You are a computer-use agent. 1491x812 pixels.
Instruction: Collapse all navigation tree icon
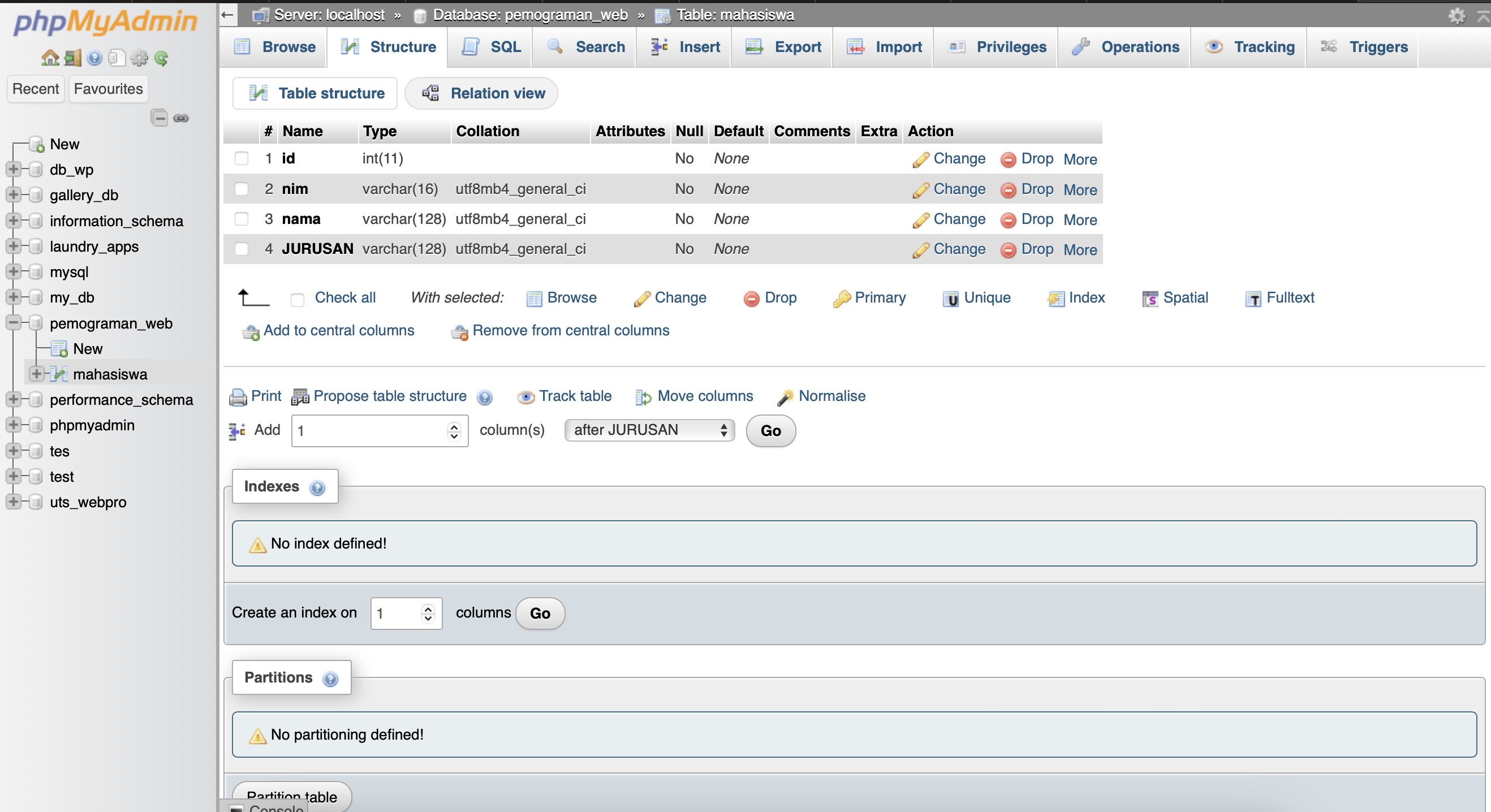159,118
